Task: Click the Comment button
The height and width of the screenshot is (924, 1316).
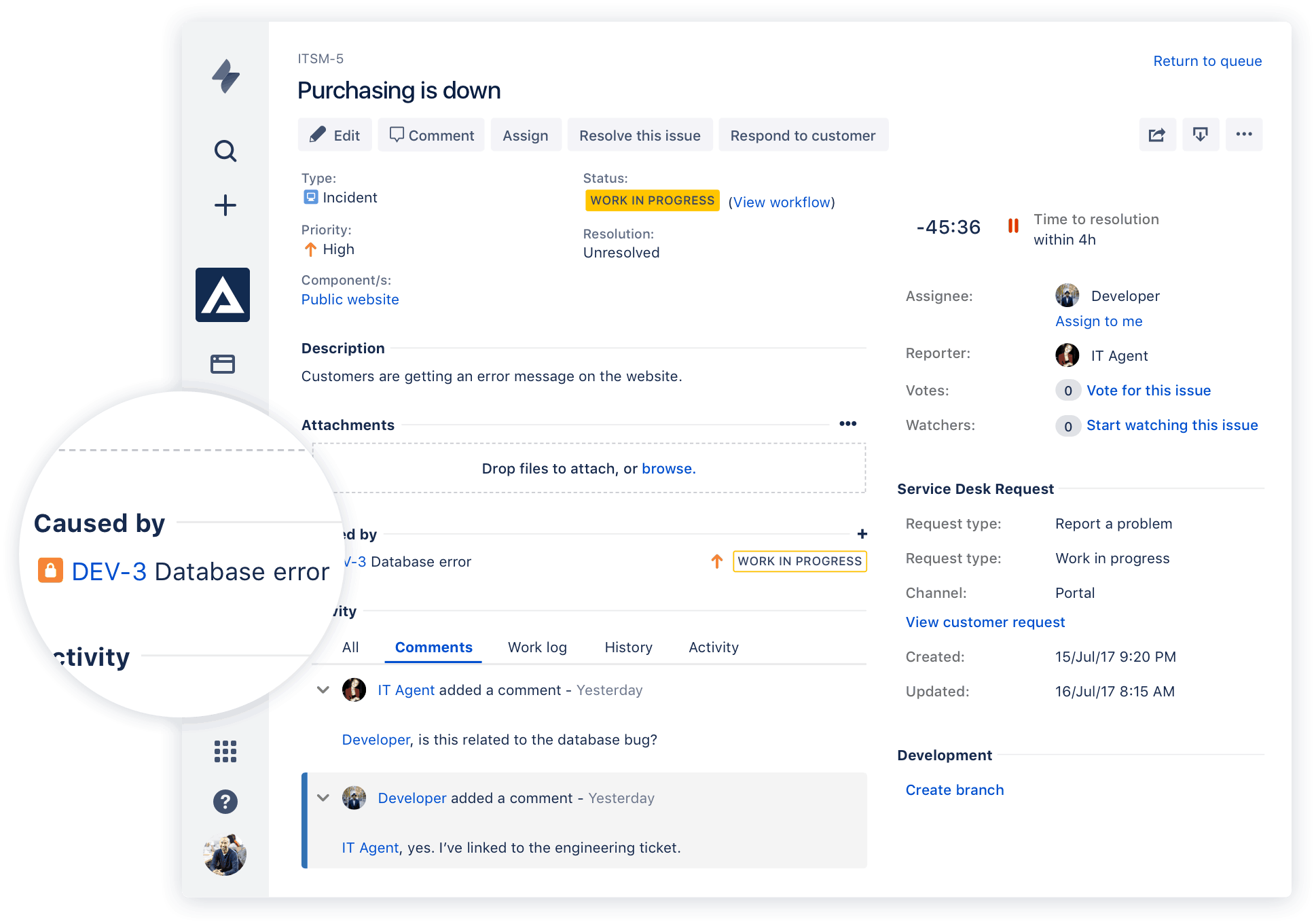Action: [x=431, y=135]
